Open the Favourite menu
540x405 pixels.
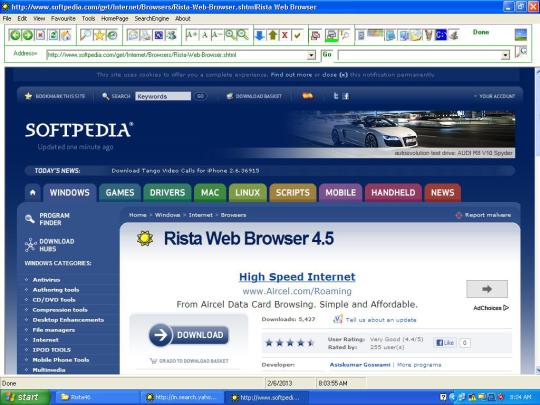coord(63,18)
